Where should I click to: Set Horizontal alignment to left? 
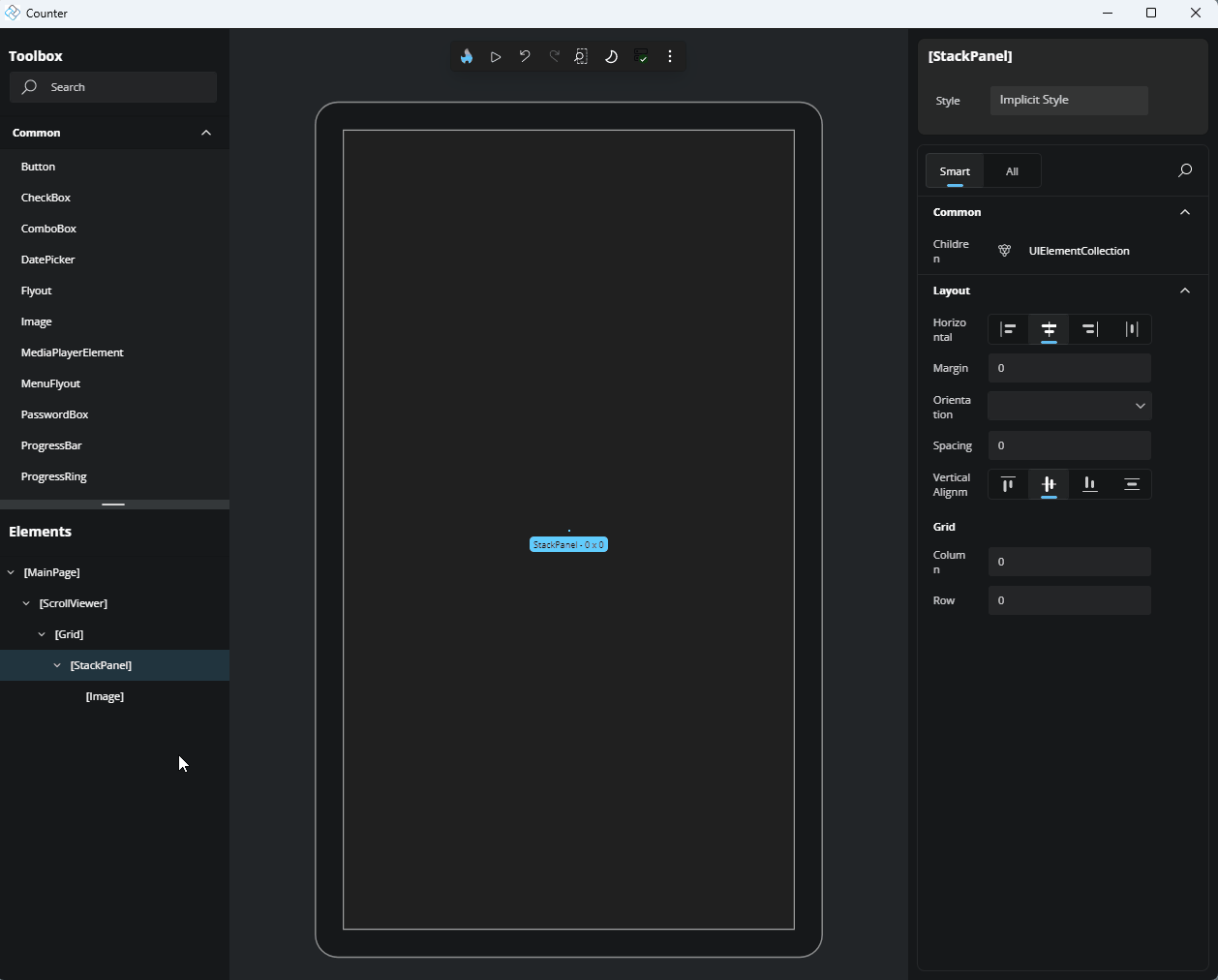[x=1008, y=329]
